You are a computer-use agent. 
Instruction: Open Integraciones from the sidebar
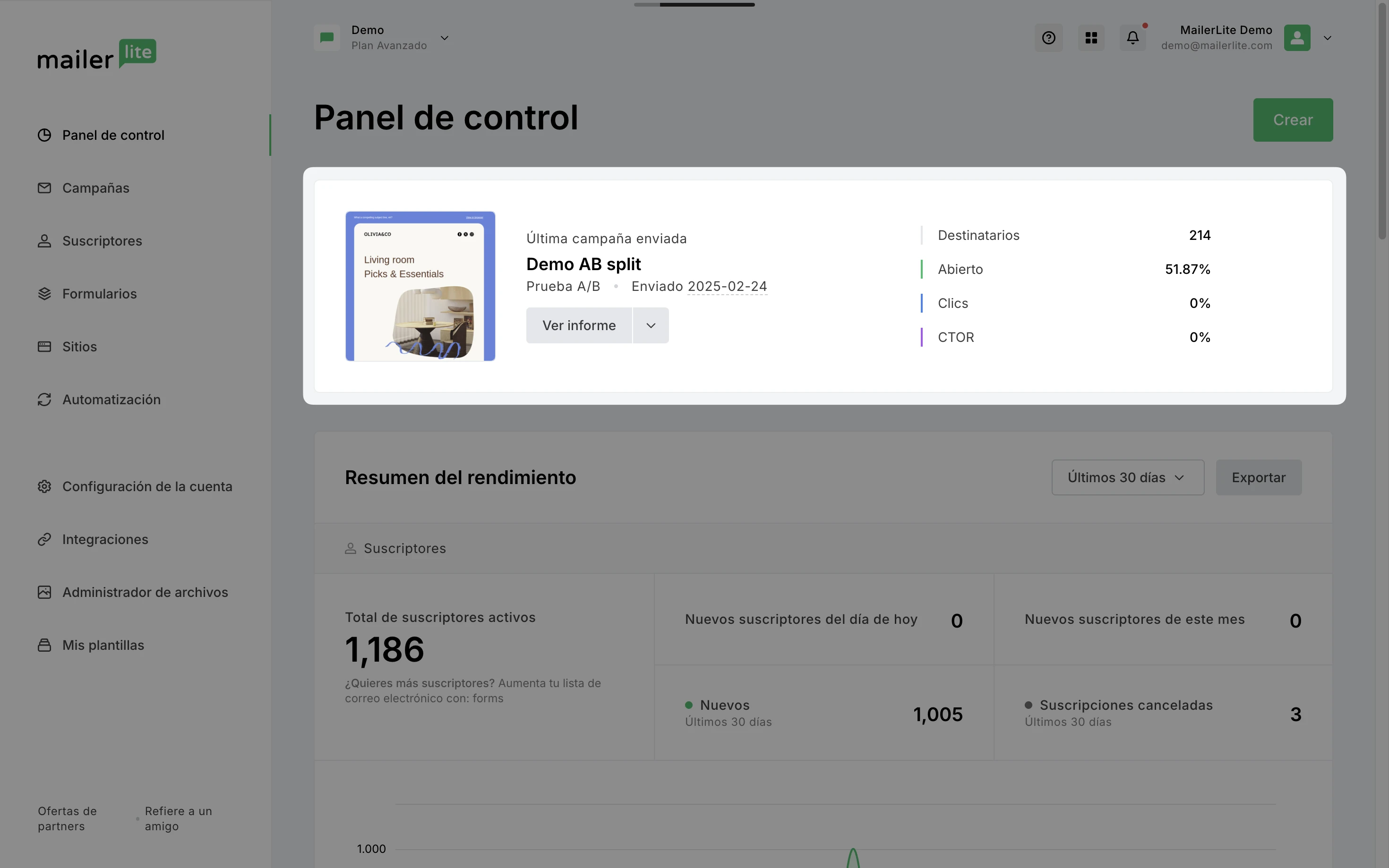tap(105, 540)
